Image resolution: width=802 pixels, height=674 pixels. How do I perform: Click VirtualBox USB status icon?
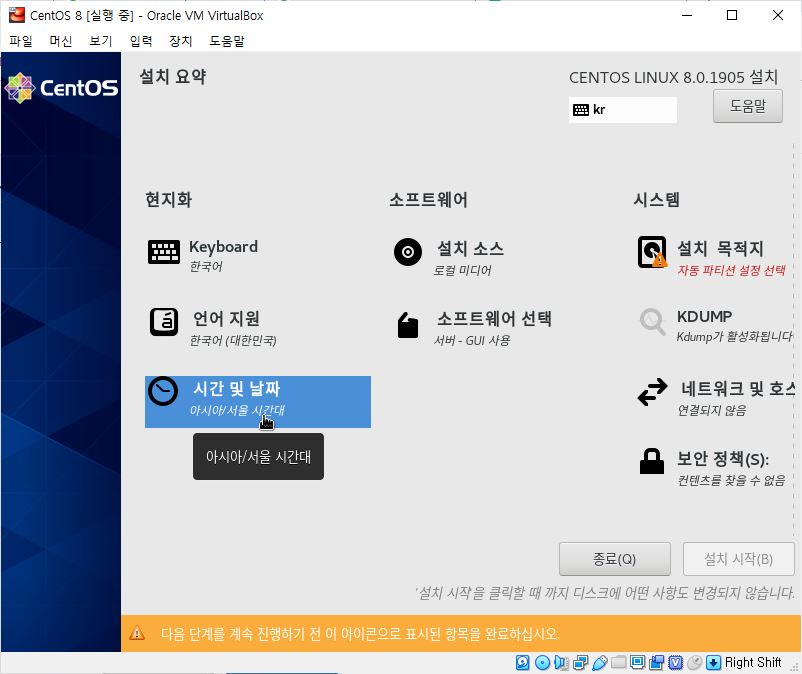[599, 663]
